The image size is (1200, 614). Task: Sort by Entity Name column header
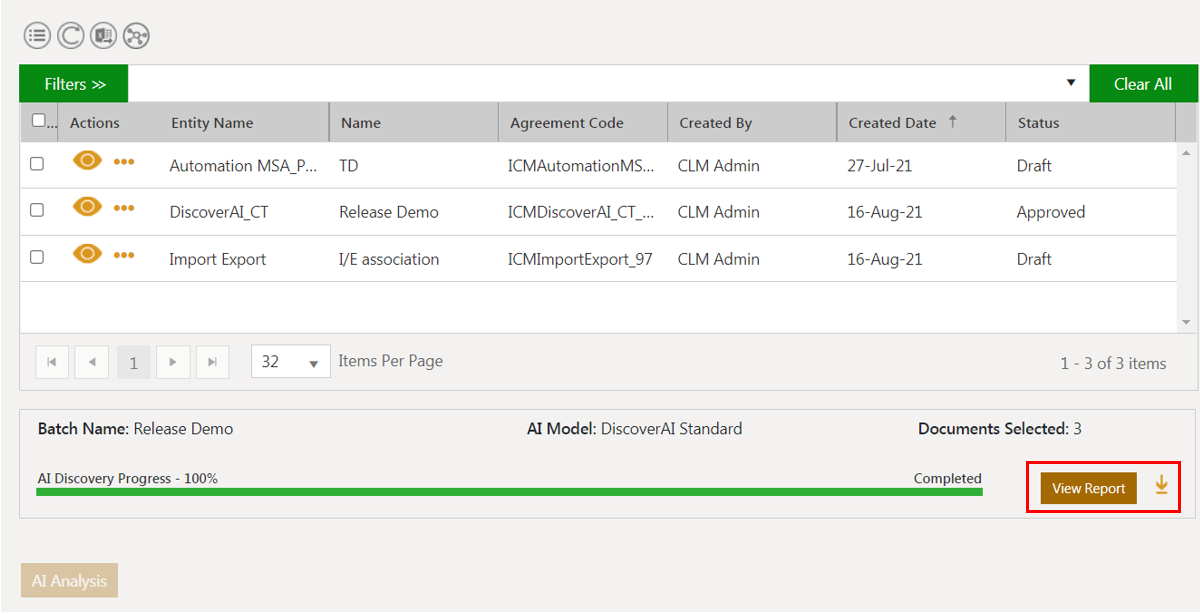(212, 123)
